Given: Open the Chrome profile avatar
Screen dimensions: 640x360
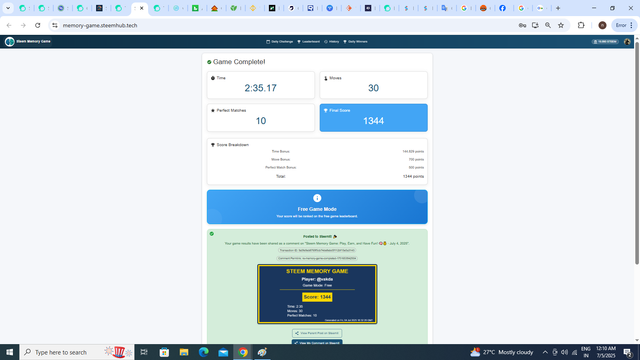Looking at the screenshot, I should point(602,25).
